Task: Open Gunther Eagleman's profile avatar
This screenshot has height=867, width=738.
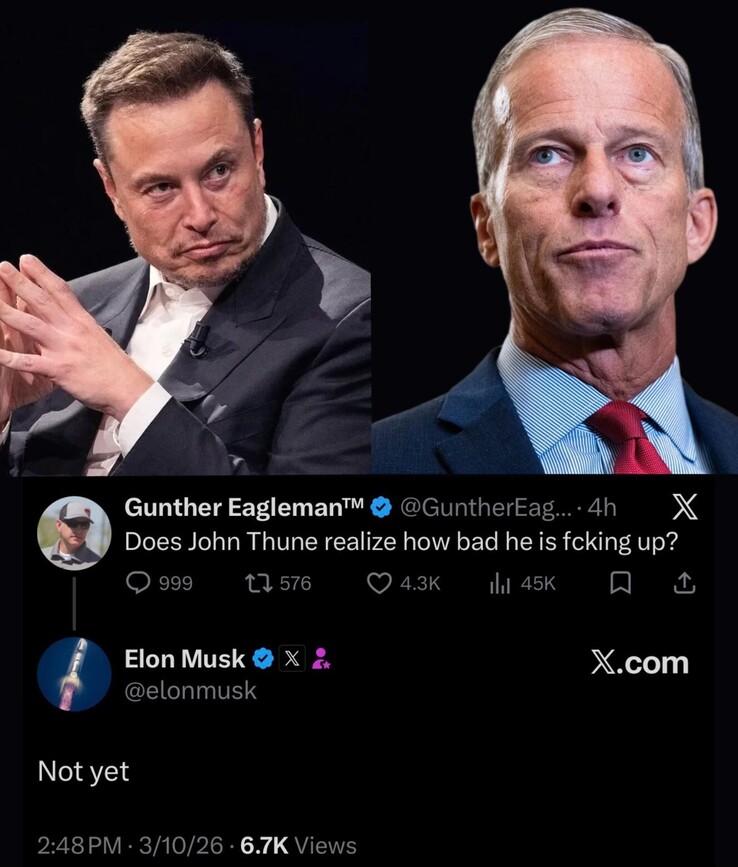Action: pyautogui.click(x=74, y=532)
